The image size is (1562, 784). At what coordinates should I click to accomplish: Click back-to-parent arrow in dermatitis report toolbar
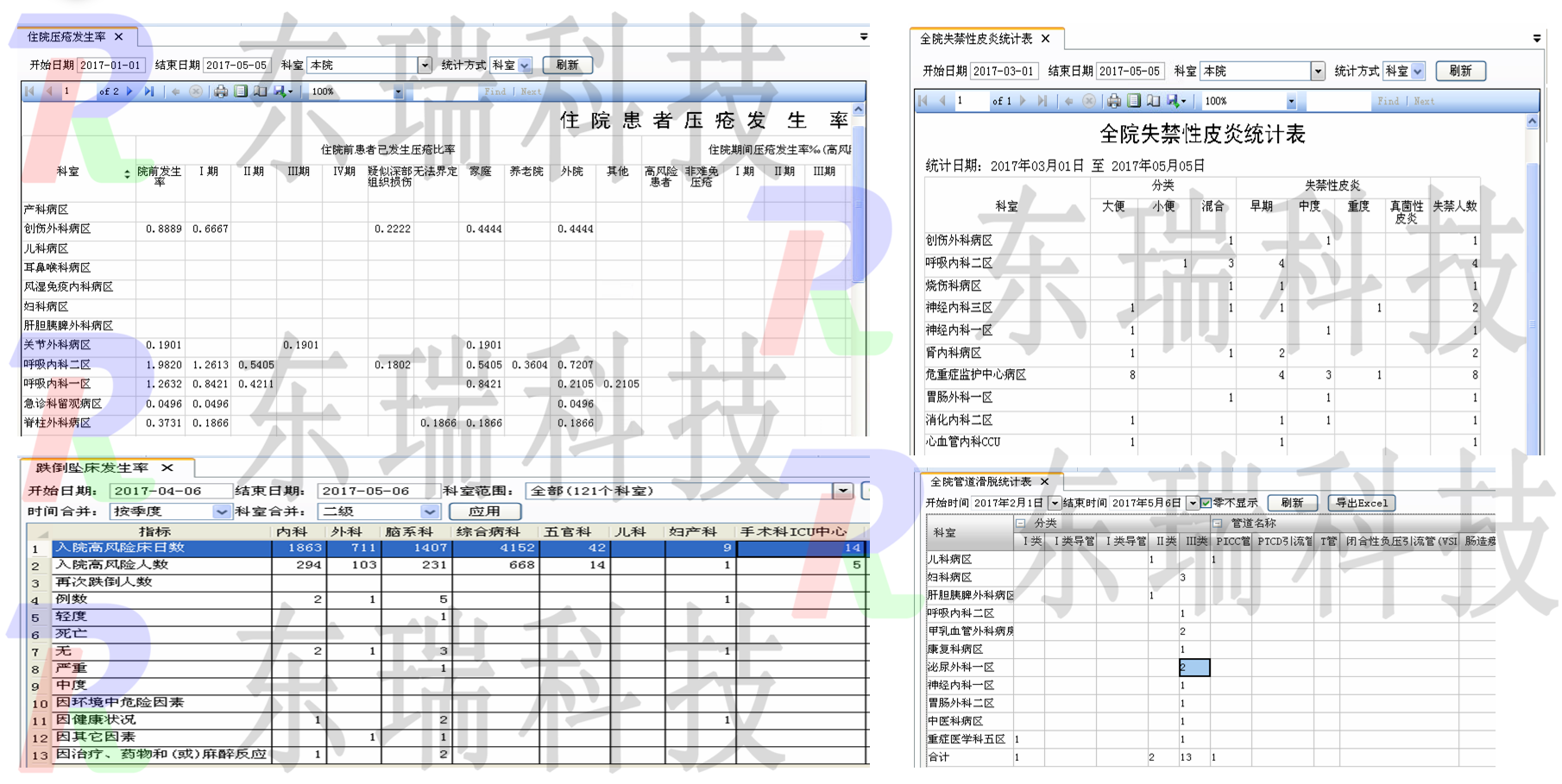[x=1069, y=101]
